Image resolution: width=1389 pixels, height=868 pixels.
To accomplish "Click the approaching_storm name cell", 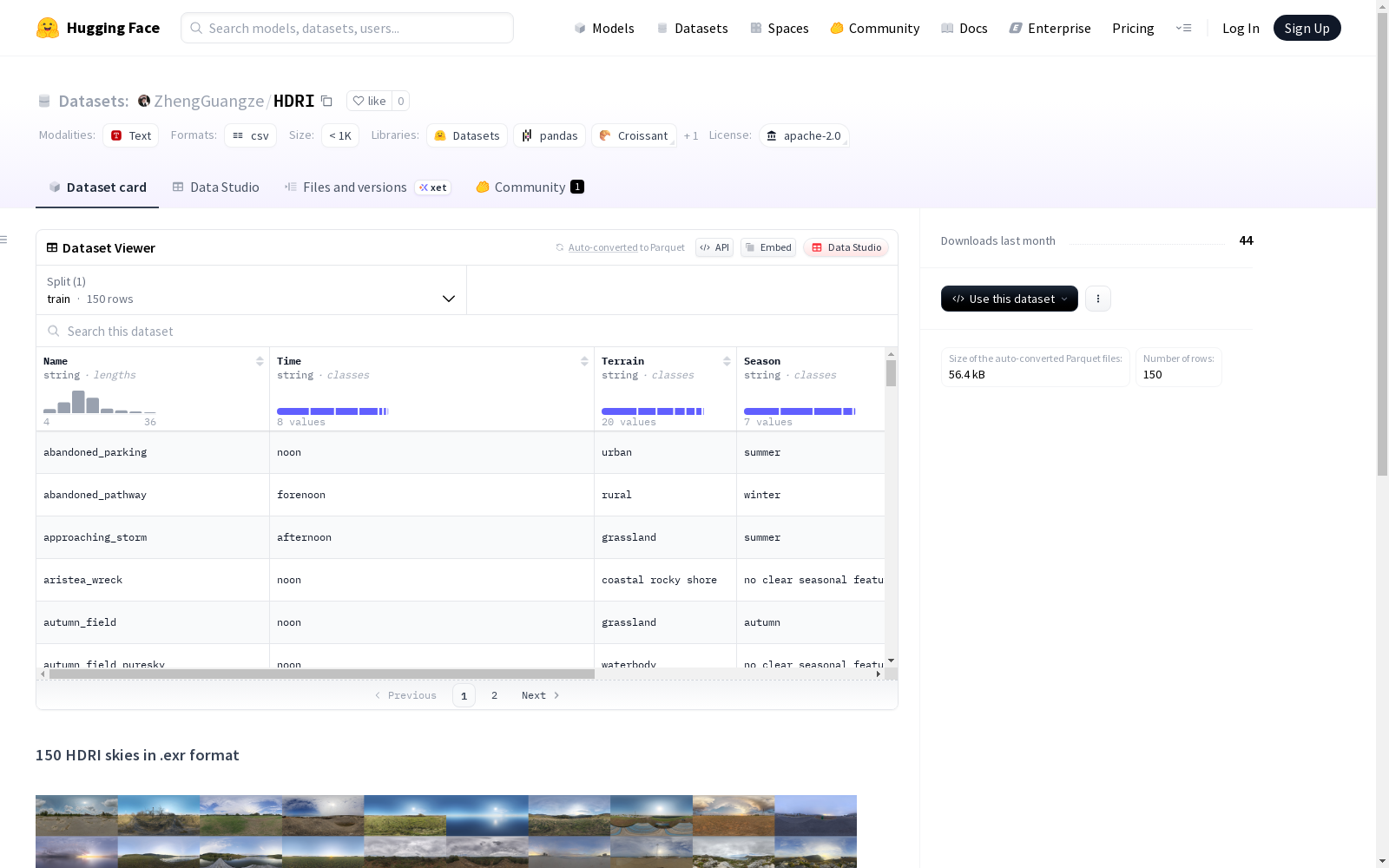I will tap(153, 537).
